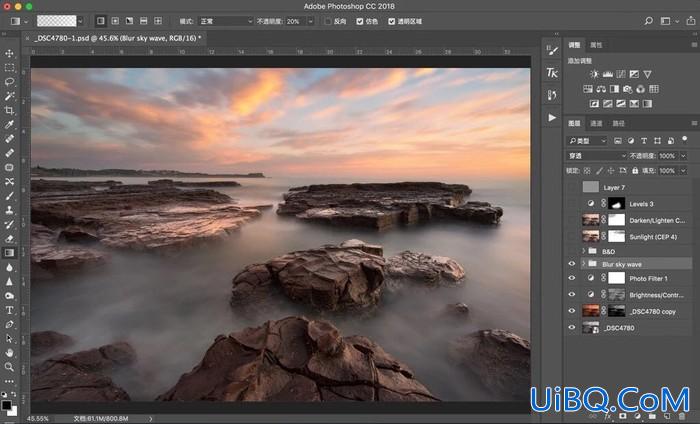This screenshot has width=700, height=424.
Task: Select the Zoom tool
Action: (9, 367)
